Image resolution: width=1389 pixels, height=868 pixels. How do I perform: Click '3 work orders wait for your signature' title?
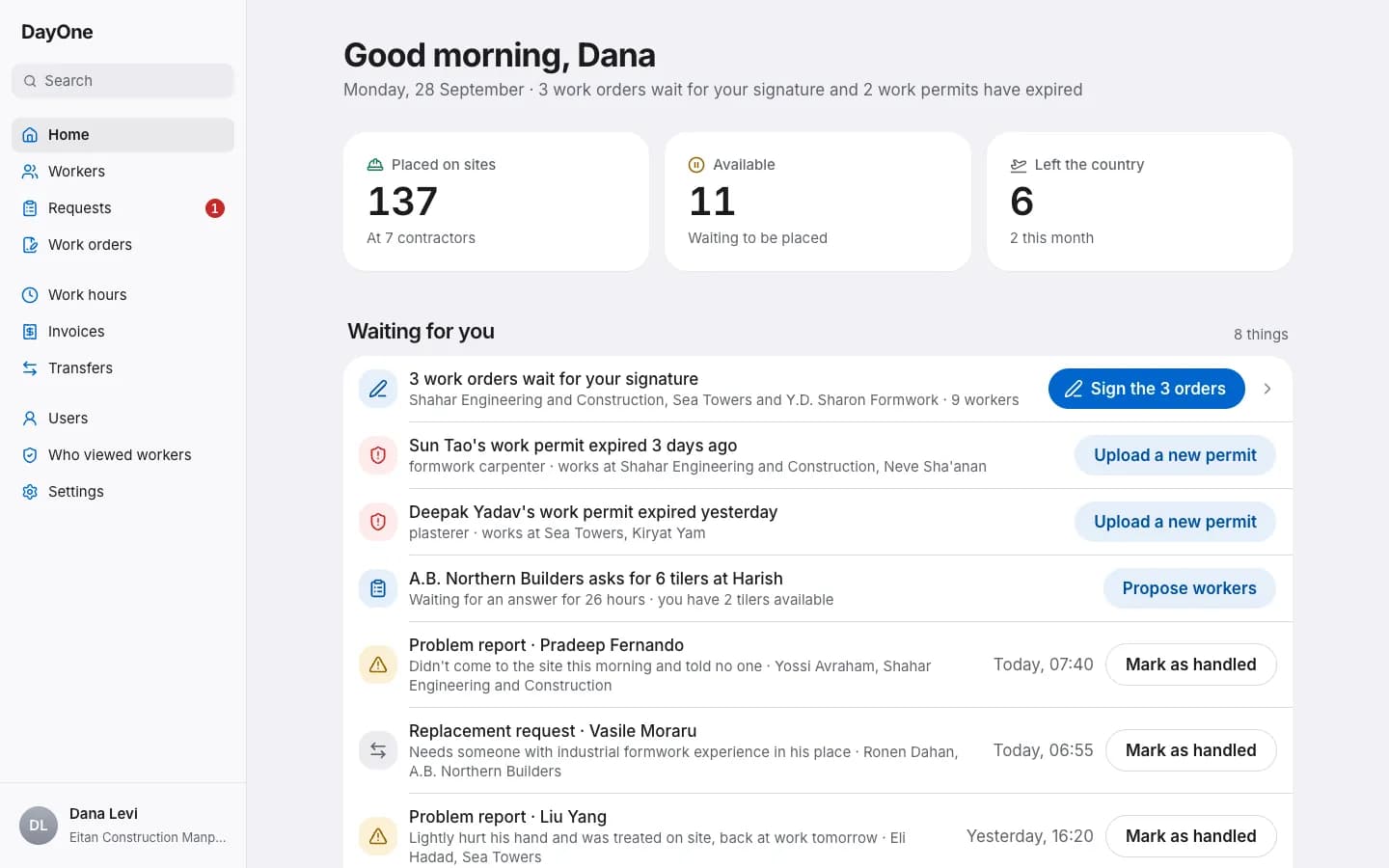coord(554,379)
